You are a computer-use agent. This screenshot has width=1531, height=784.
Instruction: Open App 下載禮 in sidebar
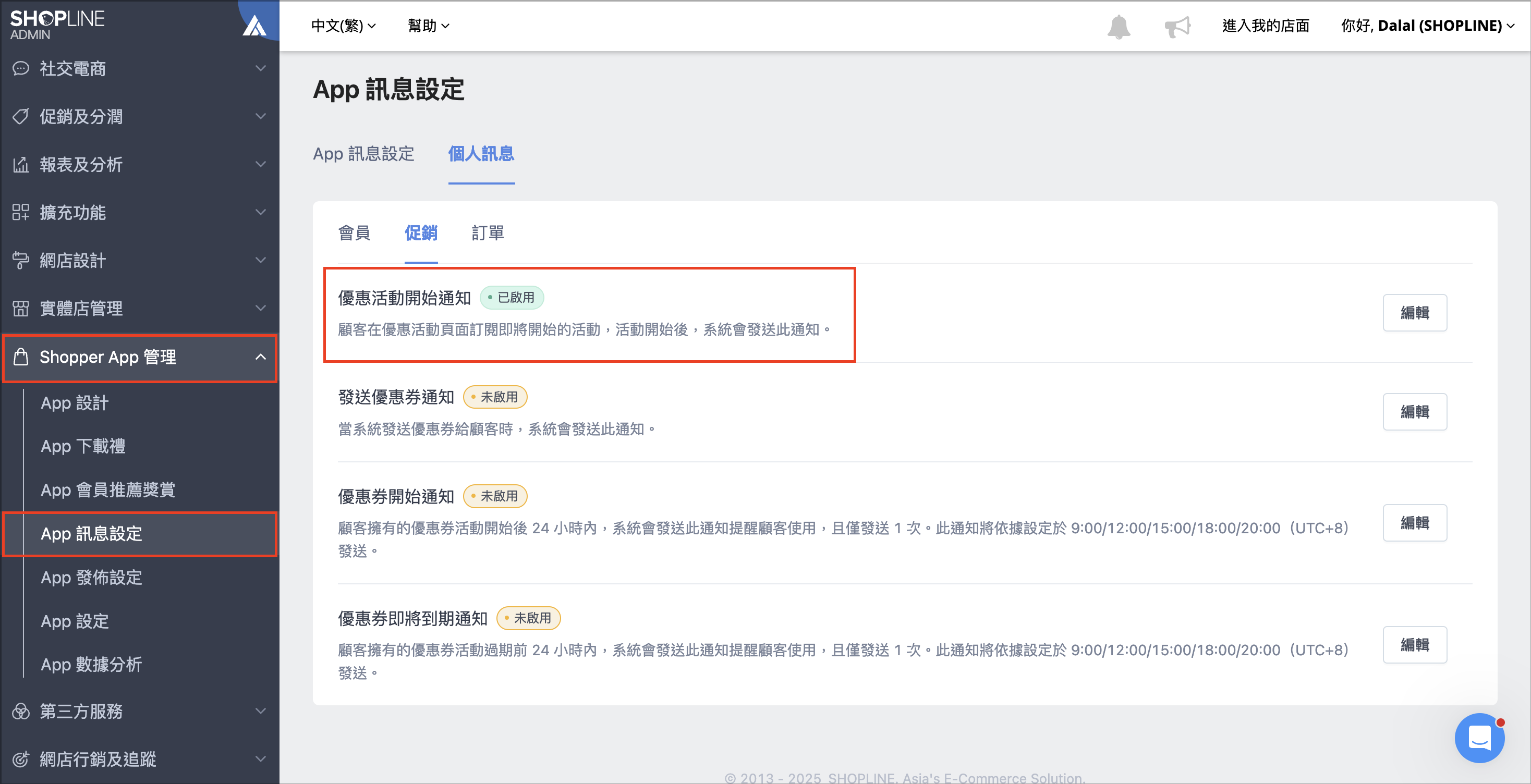tap(83, 446)
